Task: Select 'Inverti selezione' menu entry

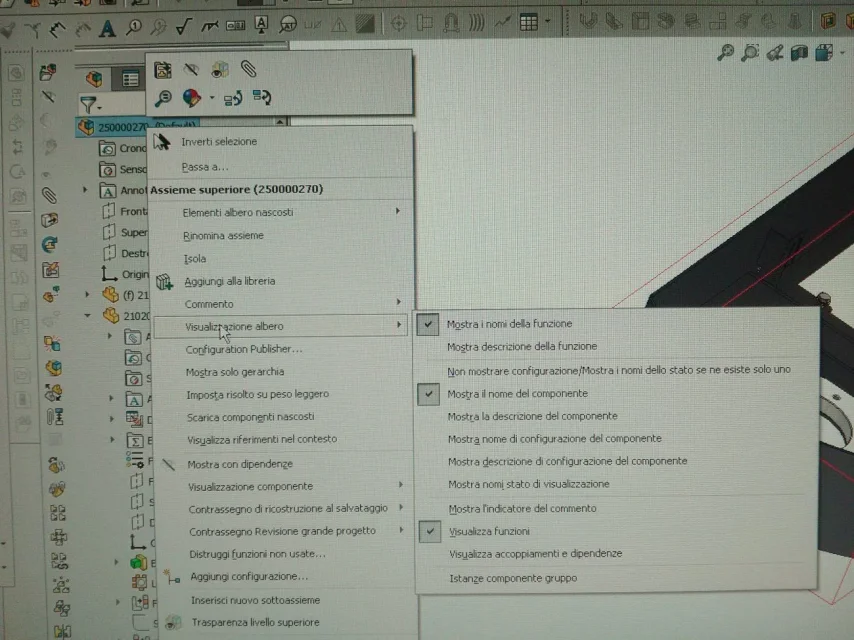Action: (x=219, y=142)
